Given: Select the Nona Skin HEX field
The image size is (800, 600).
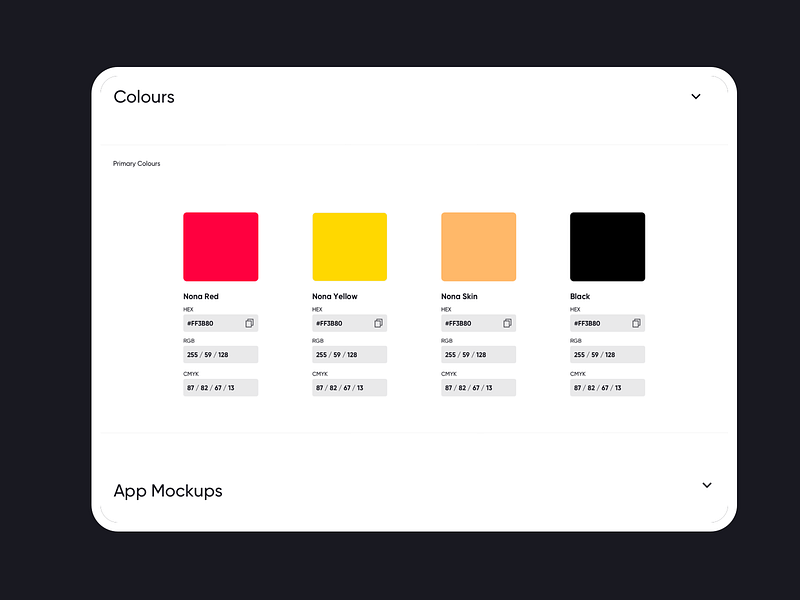Looking at the screenshot, I should (479, 323).
